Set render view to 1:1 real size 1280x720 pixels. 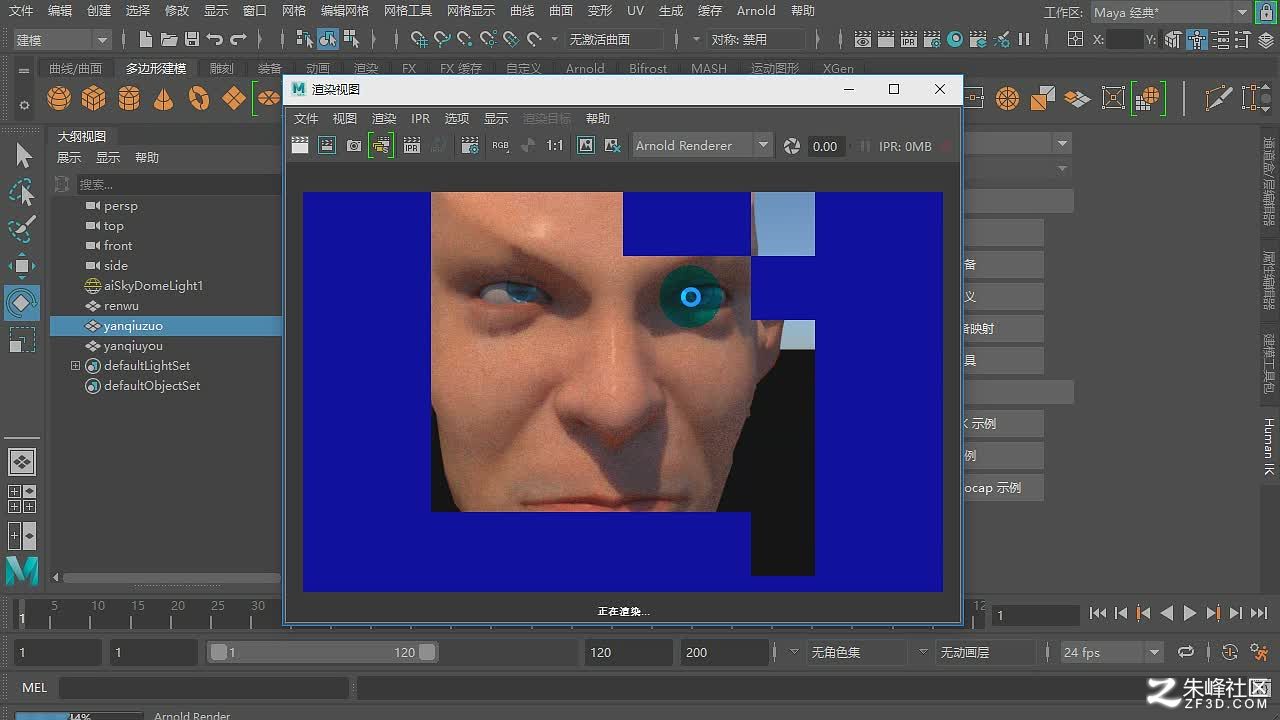coord(555,146)
